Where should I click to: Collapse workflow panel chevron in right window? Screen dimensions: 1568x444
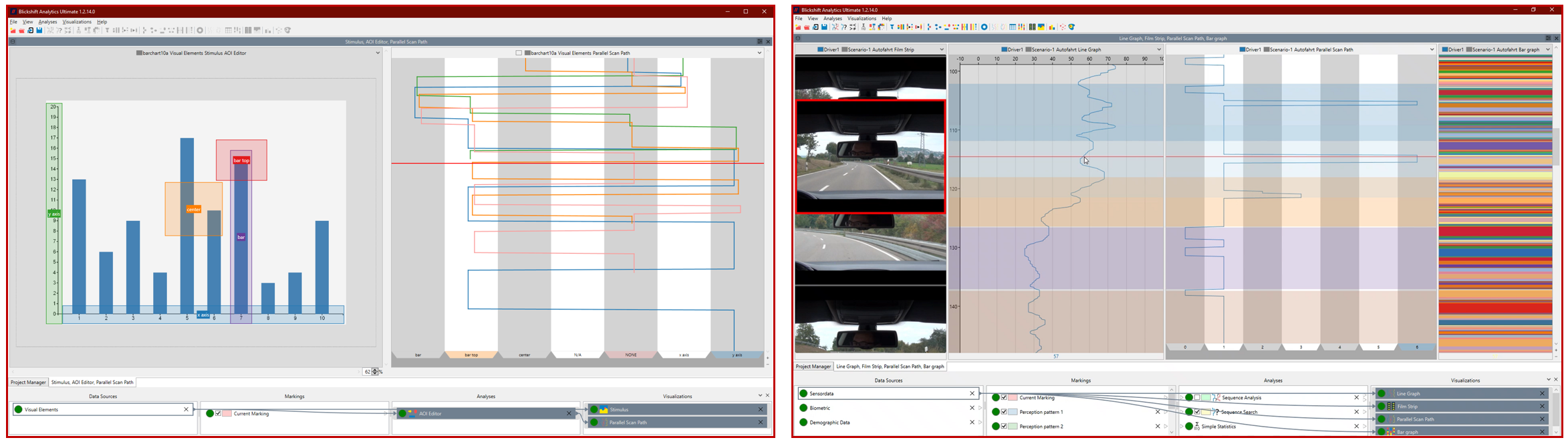pyautogui.click(x=1549, y=379)
